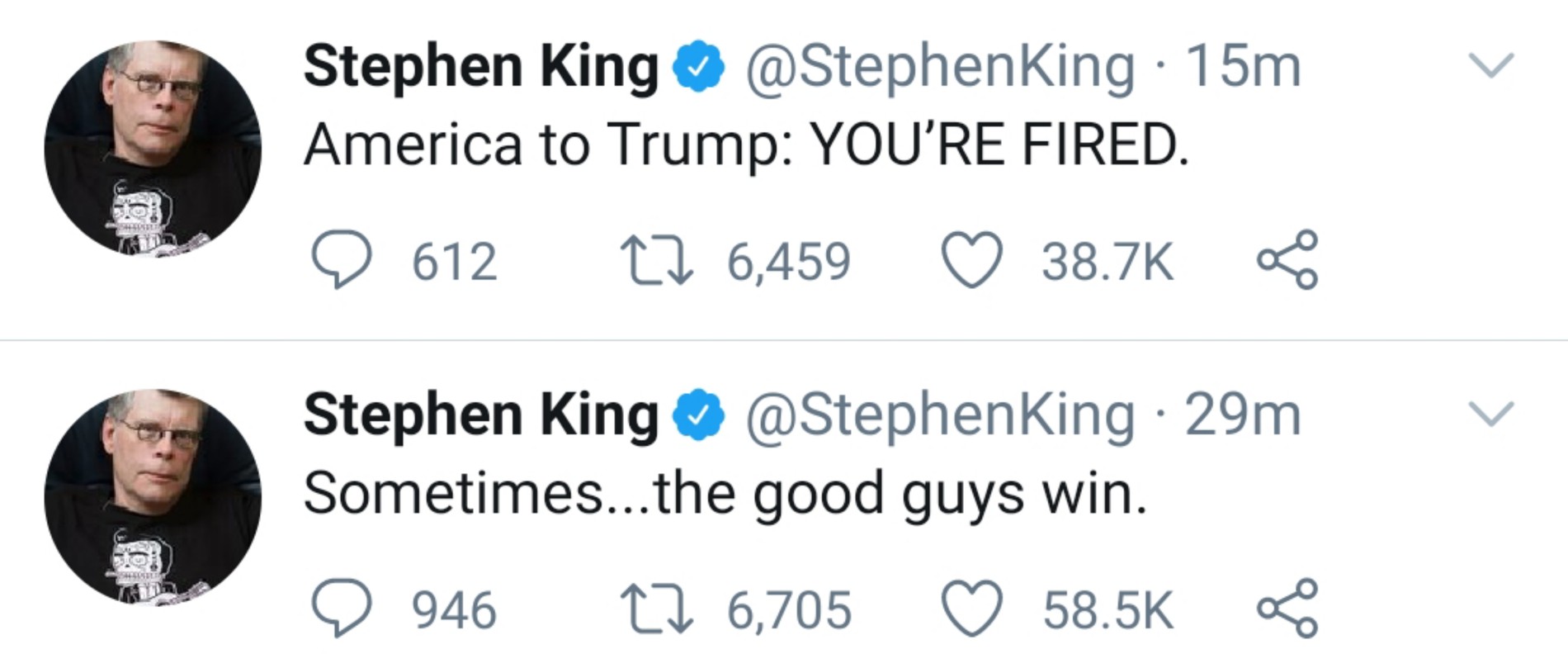
Task: Open the tweet text "Sometimes...the good guys win."
Action: tap(725, 494)
